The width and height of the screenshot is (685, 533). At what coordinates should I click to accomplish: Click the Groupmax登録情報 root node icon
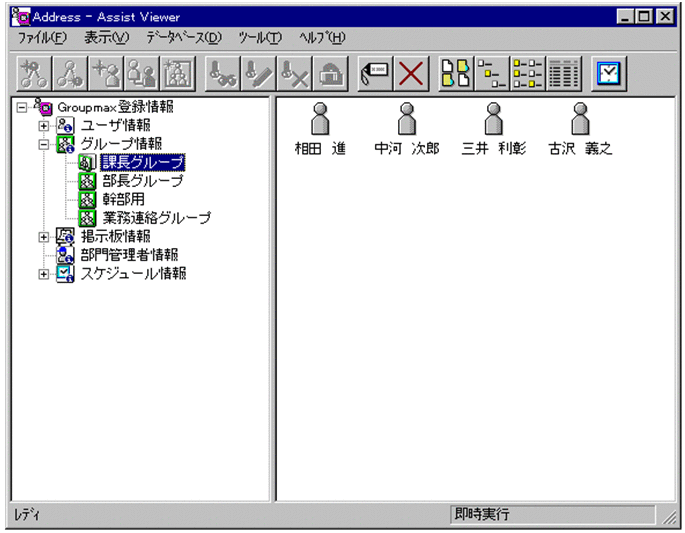tap(43, 106)
